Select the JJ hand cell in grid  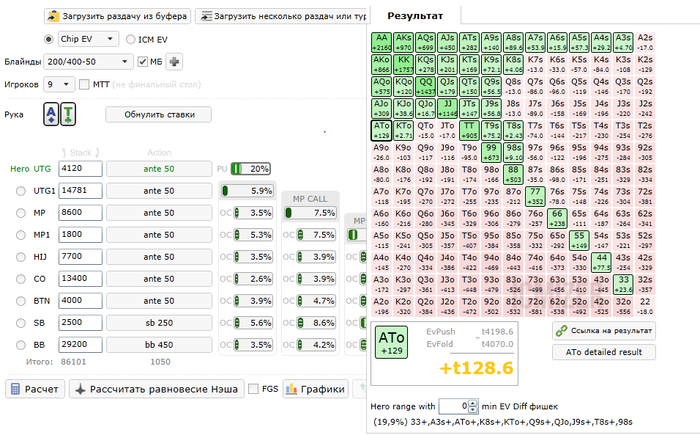[447, 108]
